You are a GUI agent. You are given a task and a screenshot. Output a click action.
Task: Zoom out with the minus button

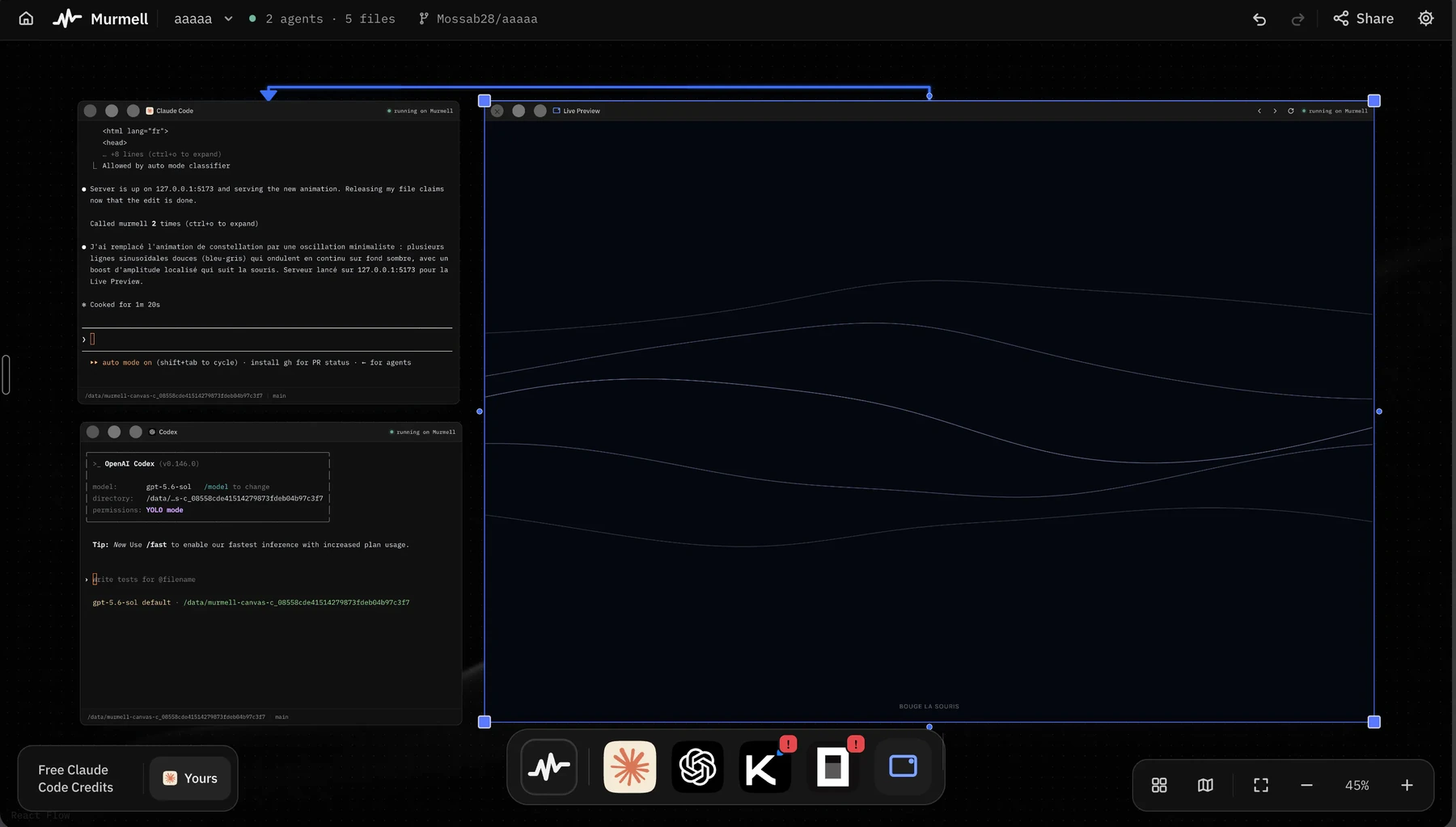coord(1306,785)
